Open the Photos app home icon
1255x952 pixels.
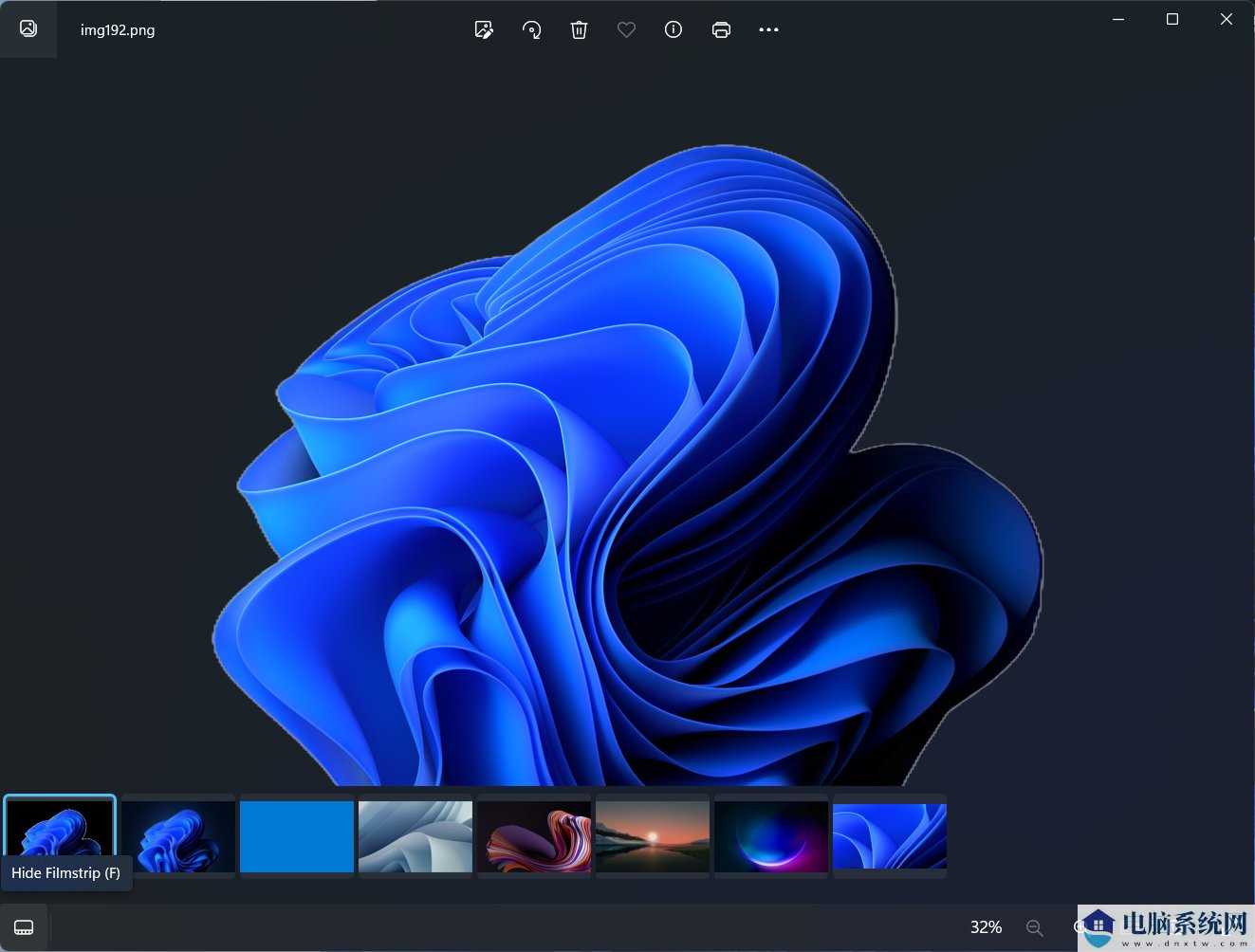pos(28,28)
